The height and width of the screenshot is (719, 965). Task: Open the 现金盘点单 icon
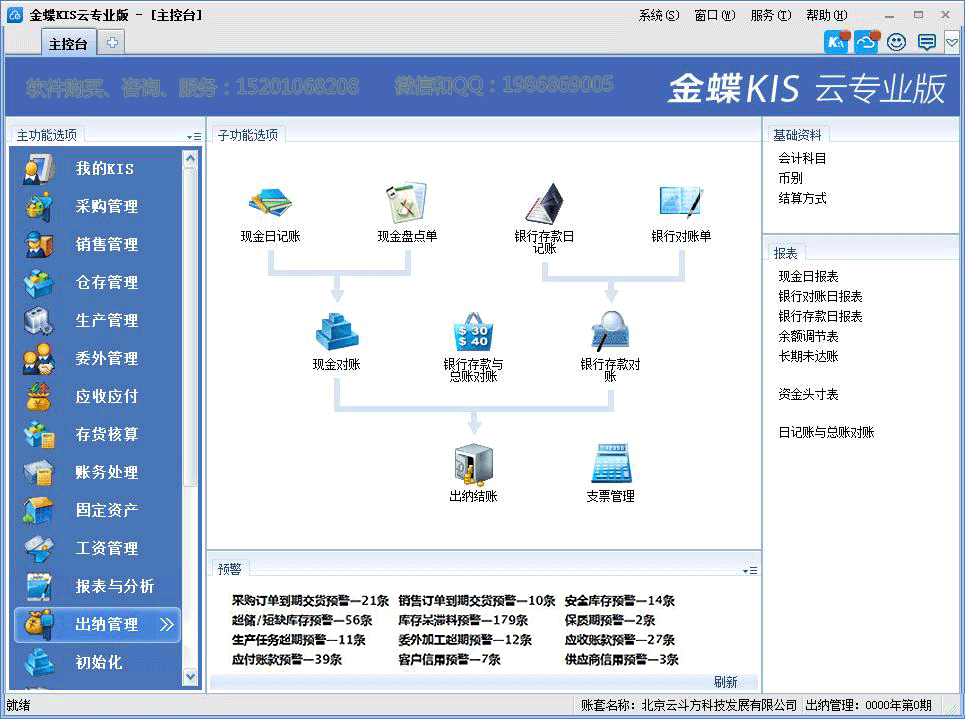pyautogui.click(x=407, y=203)
